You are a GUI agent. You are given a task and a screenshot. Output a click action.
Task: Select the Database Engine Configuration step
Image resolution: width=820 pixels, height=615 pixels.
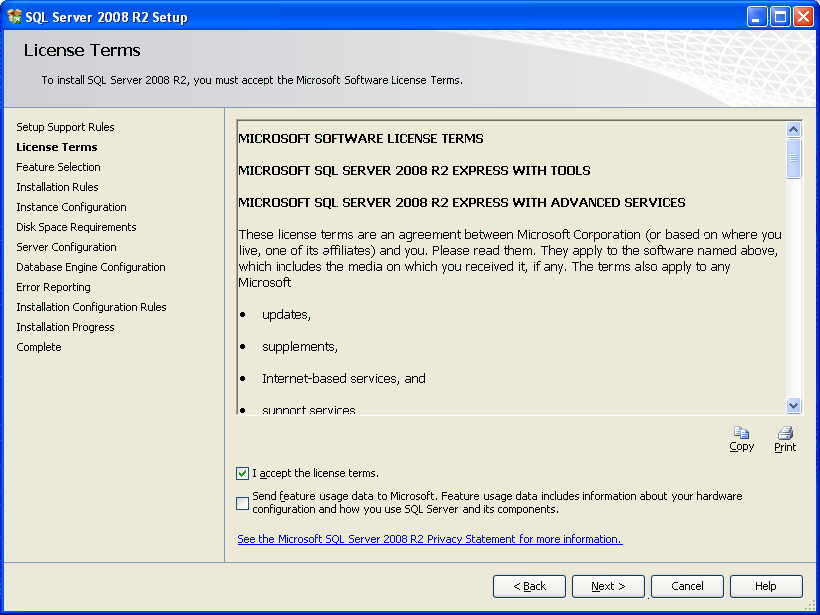[x=91, y=267]
